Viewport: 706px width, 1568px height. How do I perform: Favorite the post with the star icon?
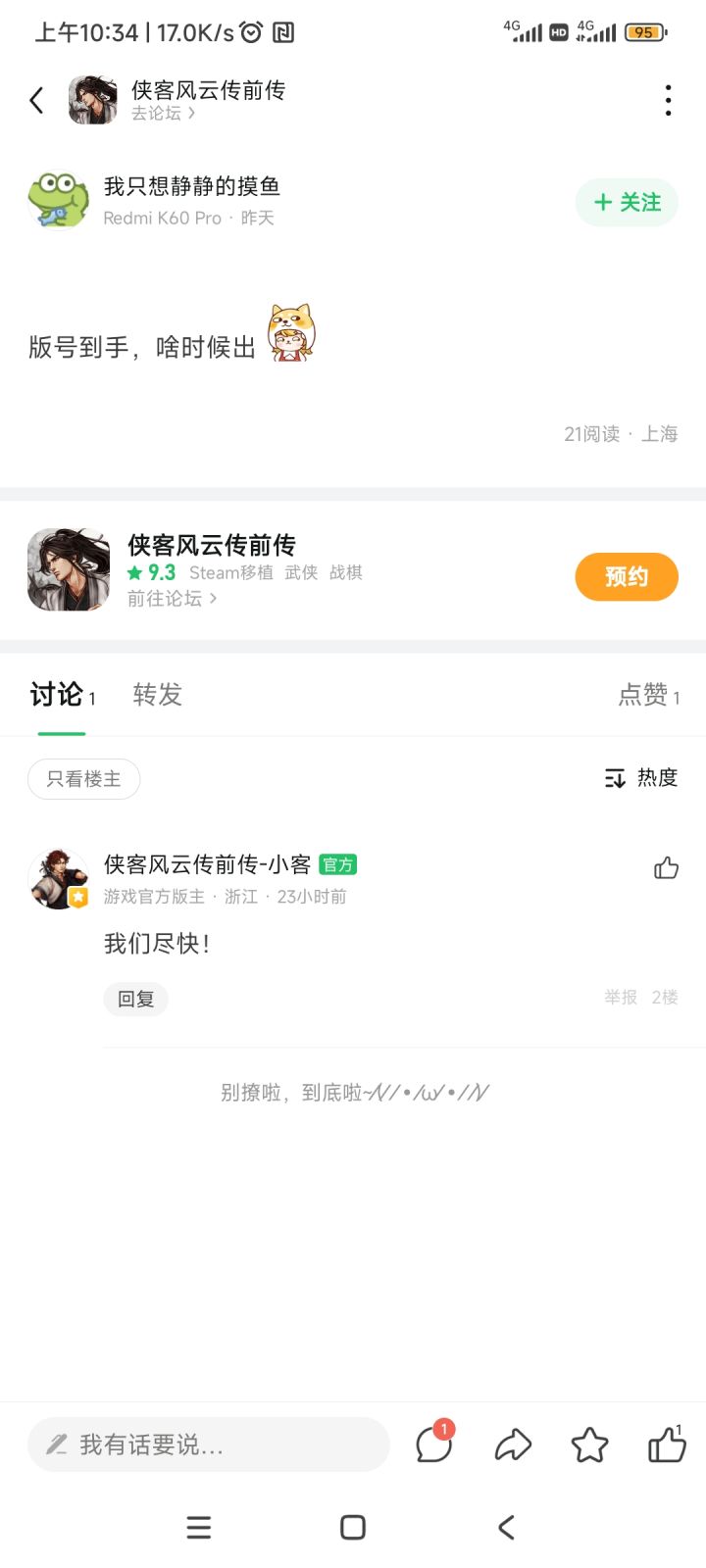pyautogui.click(x=589, y=1445)
